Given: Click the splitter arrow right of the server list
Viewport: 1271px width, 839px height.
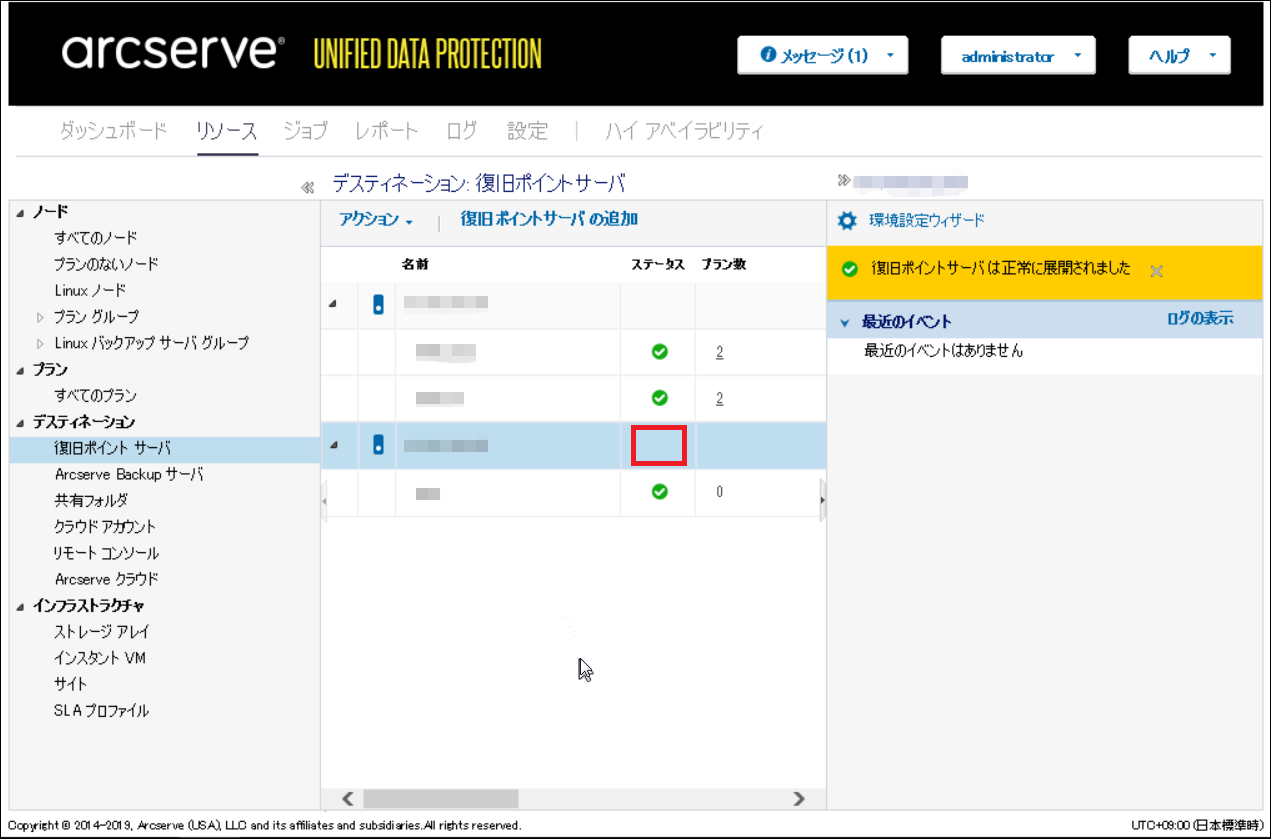Looking at the screenshot, I should tap(823, 501).
